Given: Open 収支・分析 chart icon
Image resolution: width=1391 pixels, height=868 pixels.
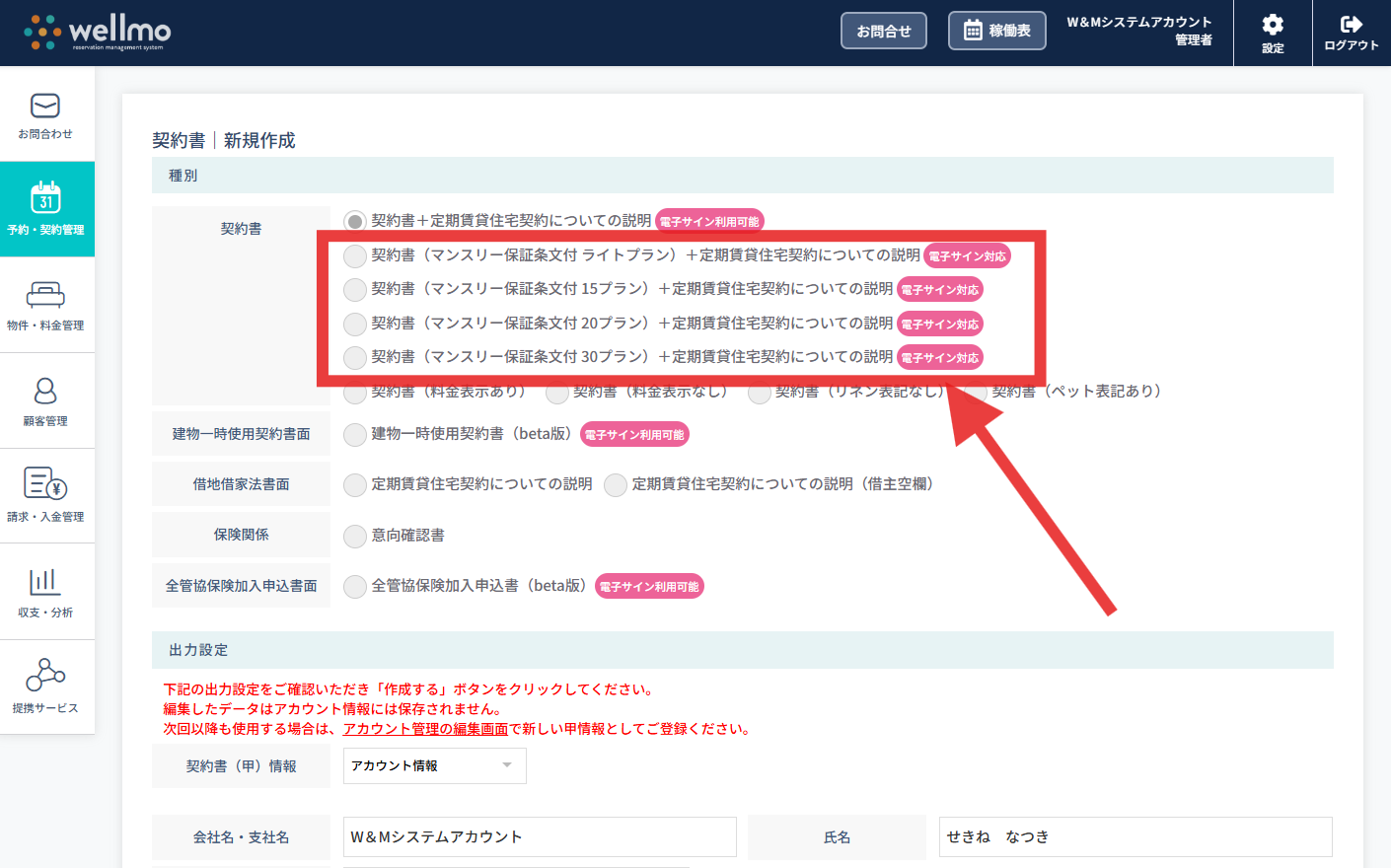Looking at the screenshot, I should tap(45, 582).
